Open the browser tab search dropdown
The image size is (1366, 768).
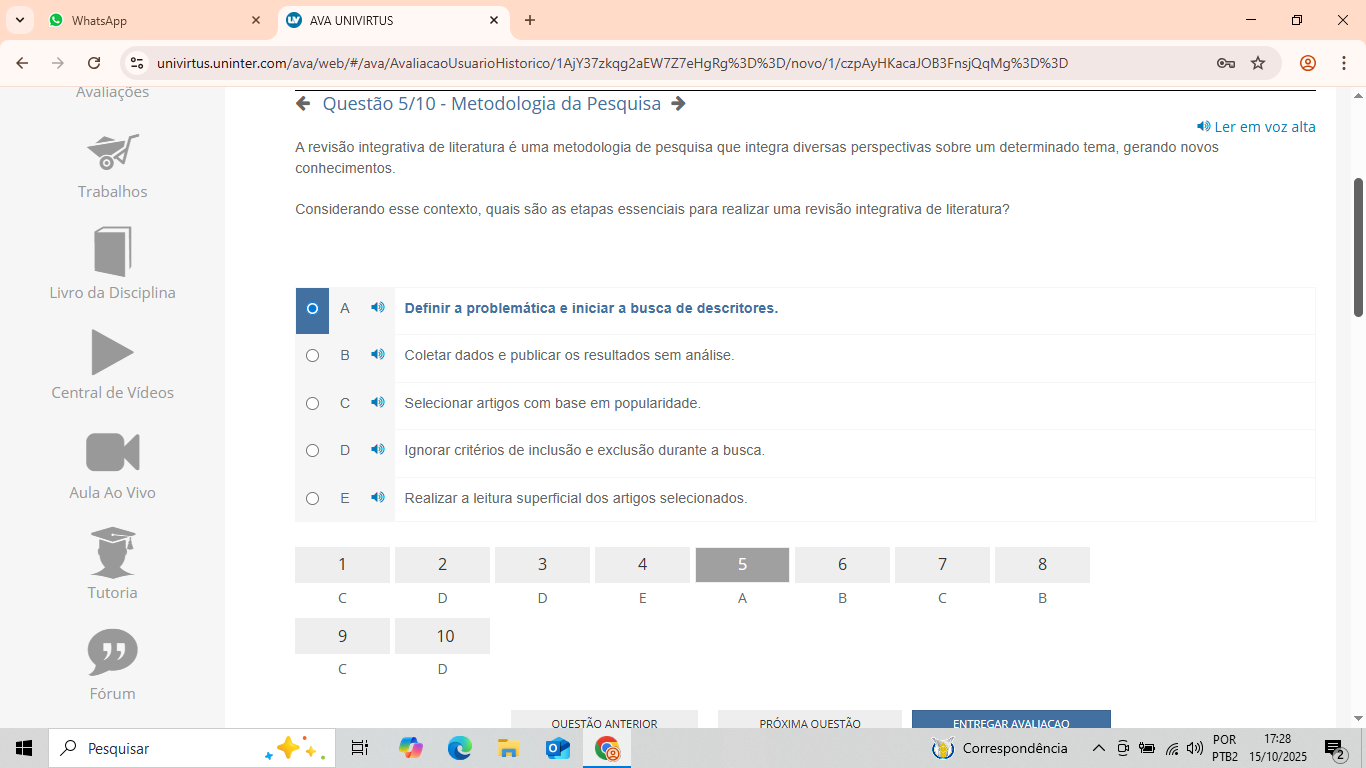pos(20,20)
